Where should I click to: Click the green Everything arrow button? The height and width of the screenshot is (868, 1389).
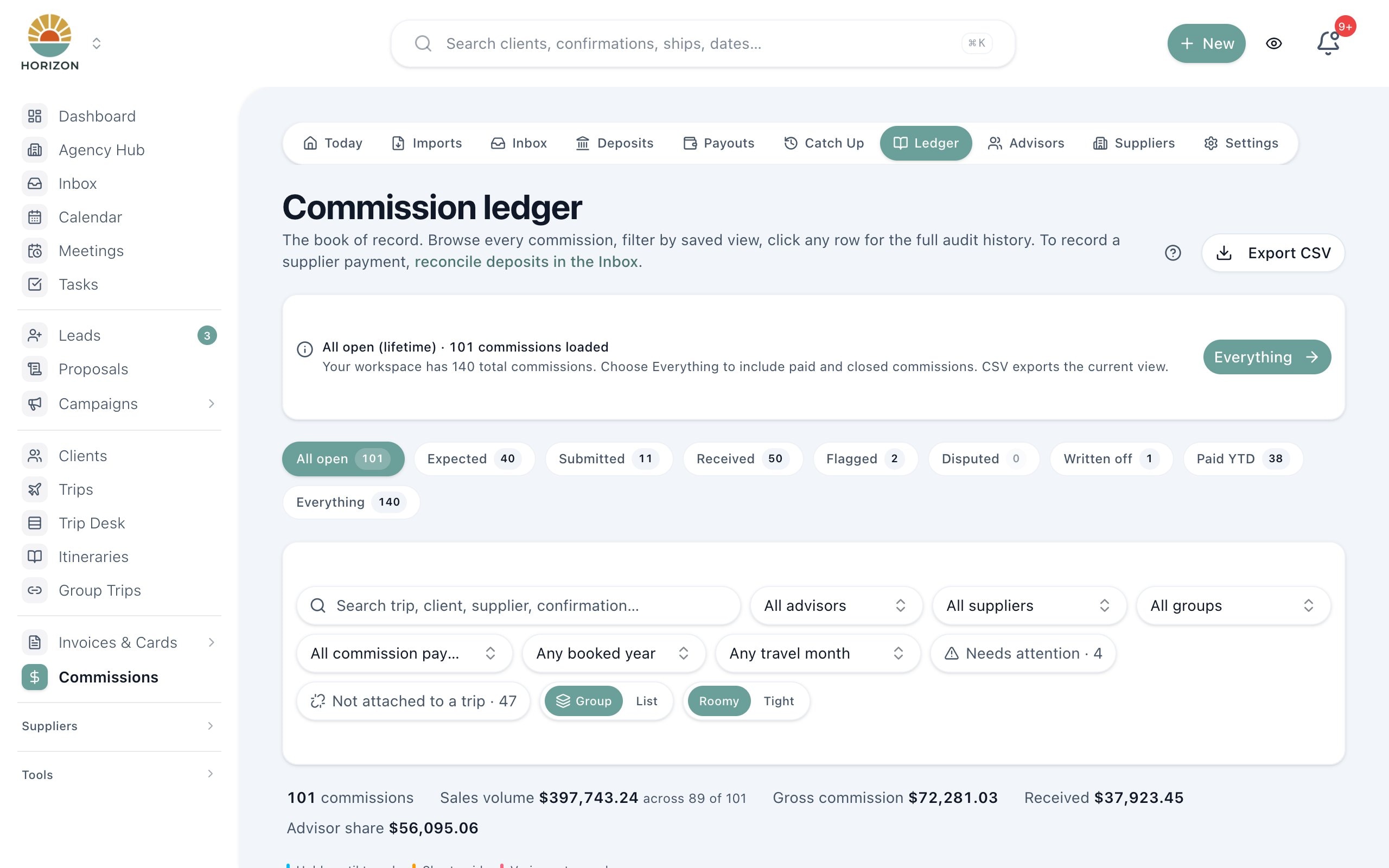1267,357
